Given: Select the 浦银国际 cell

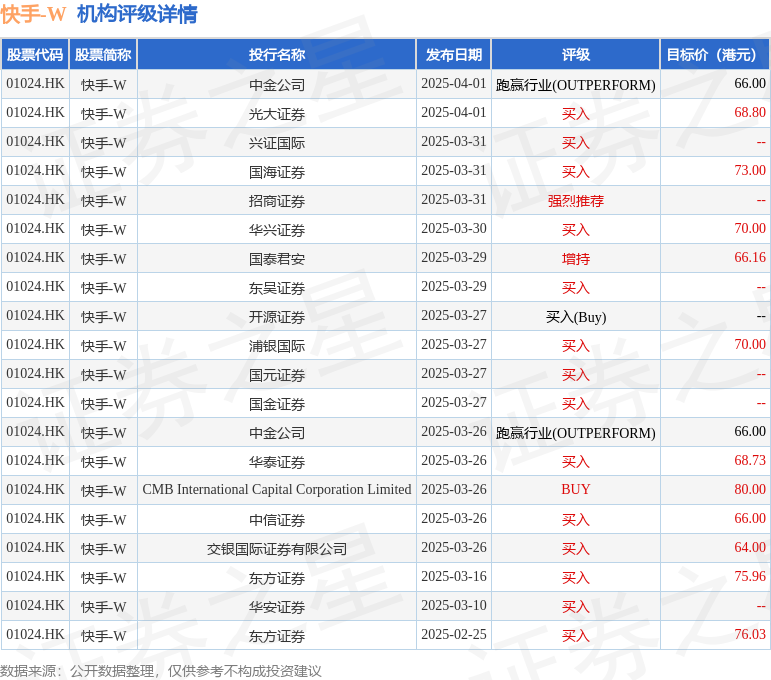Looking at the screenshot, I should point(277,346).
